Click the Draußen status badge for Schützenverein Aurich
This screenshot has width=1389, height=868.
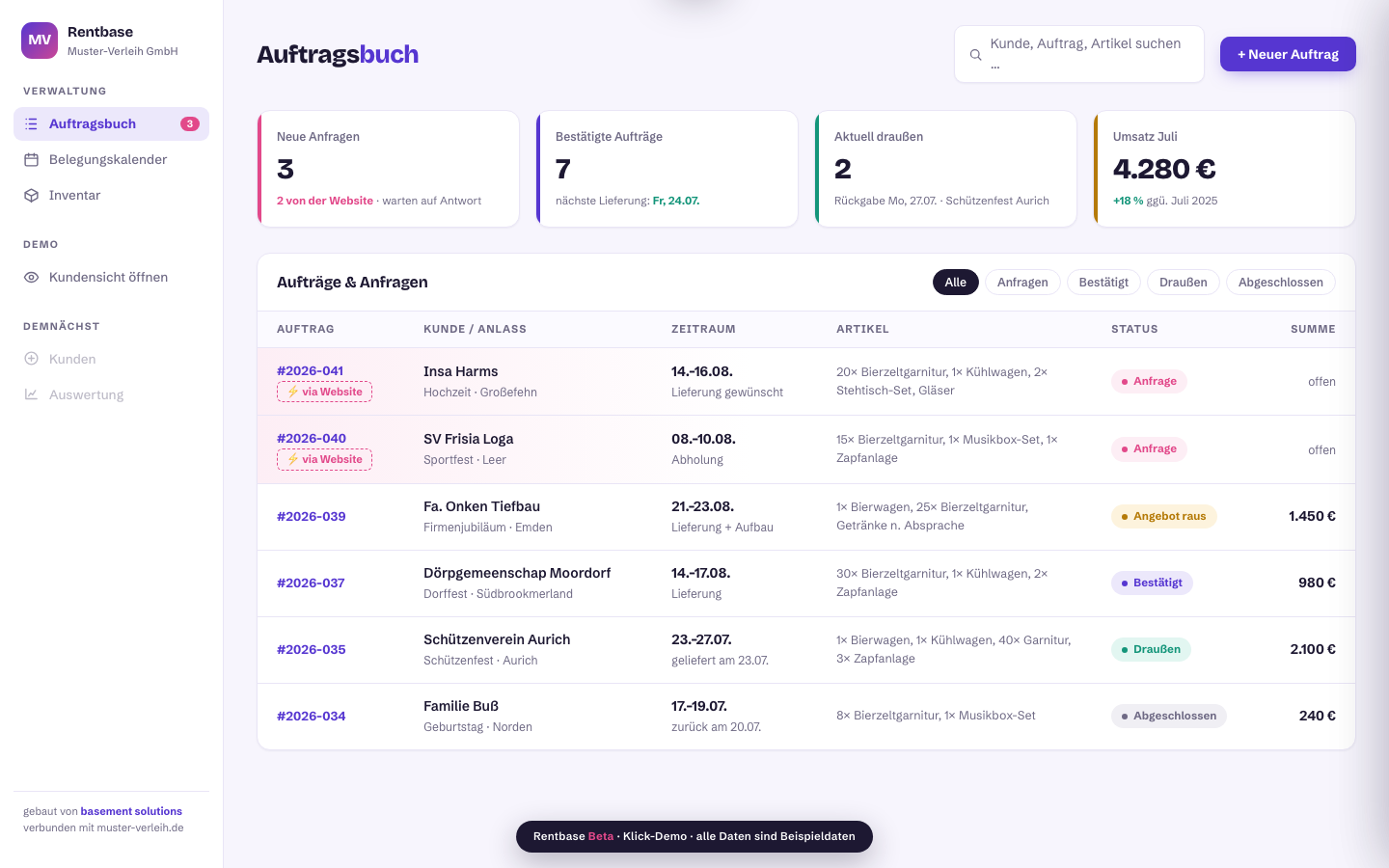[1151, 649]
